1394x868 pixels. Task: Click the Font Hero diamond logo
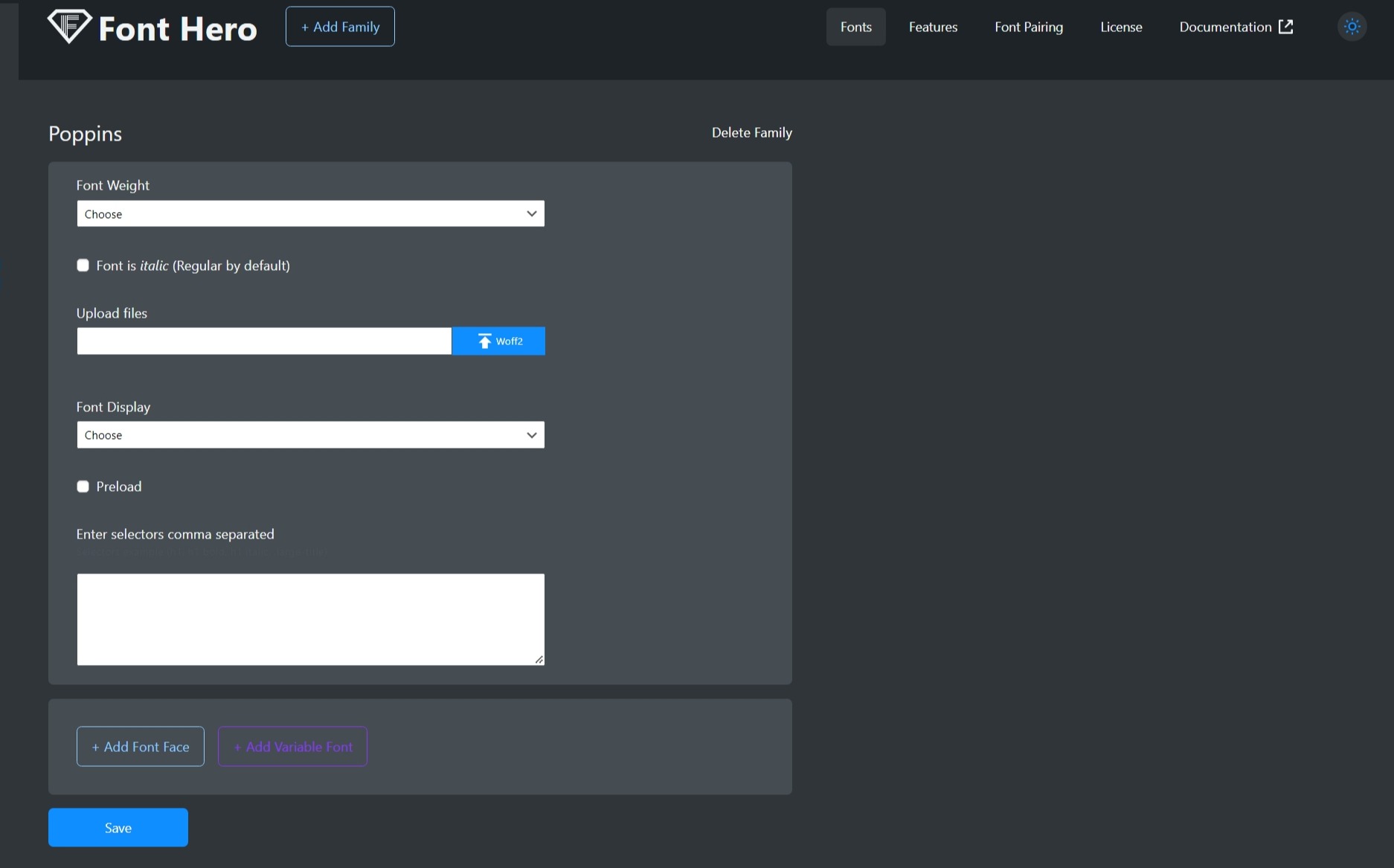click(69, 26)
